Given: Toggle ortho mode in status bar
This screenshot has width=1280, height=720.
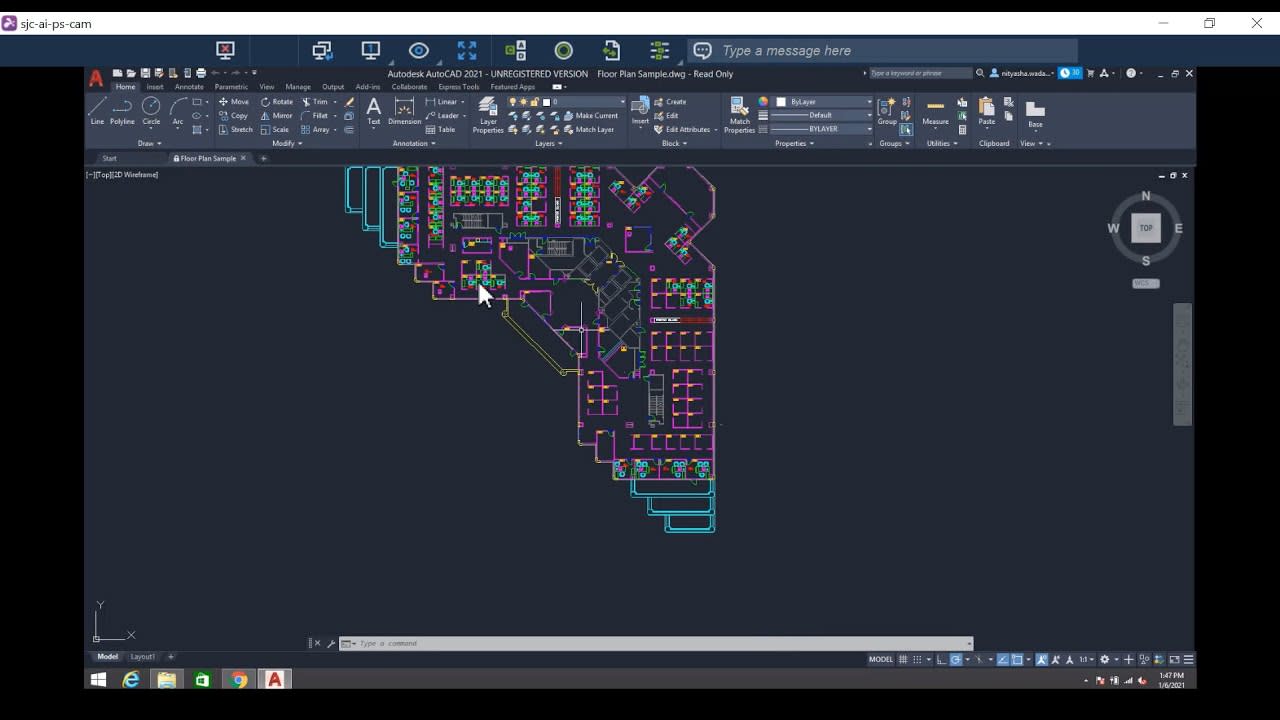Looking at the screenshot, I should click(x=941, y=660).
